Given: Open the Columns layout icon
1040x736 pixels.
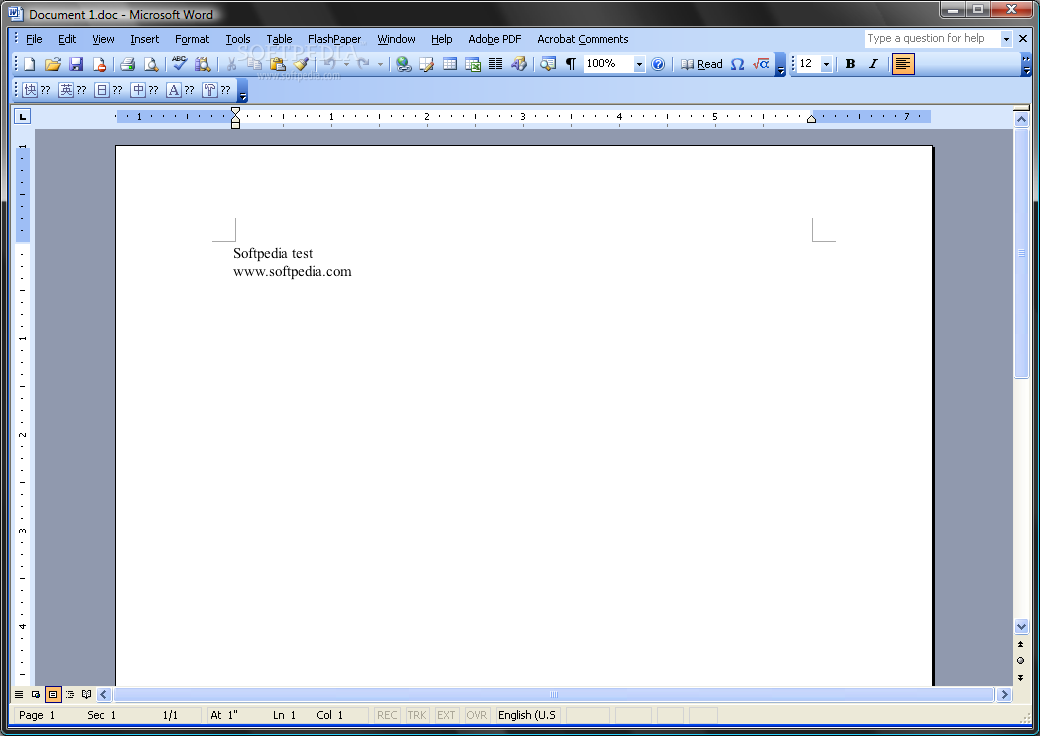Looking at the screenshot, I should 495,64.
